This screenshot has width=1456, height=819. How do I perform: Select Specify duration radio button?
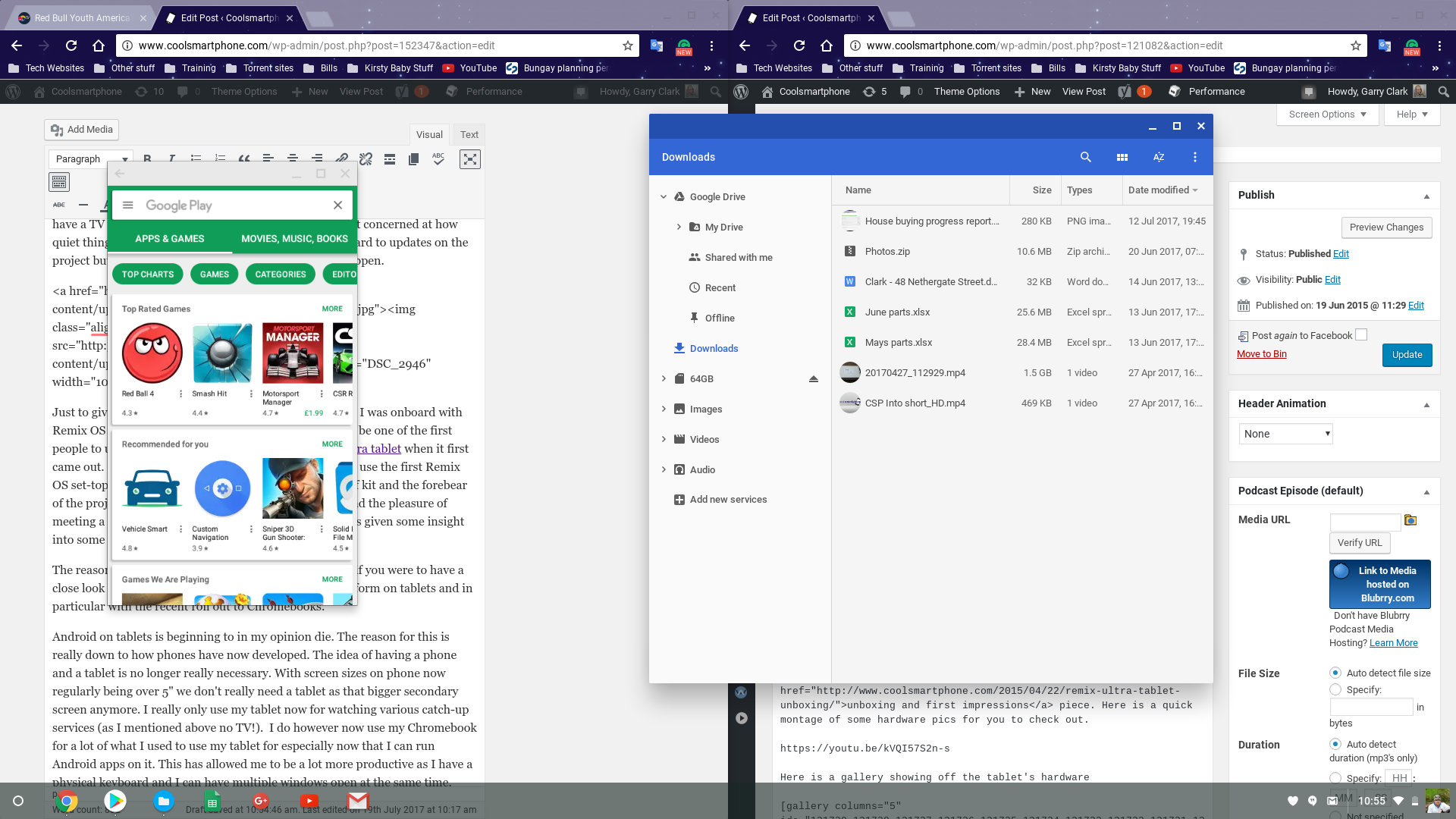pos(1335,778)
